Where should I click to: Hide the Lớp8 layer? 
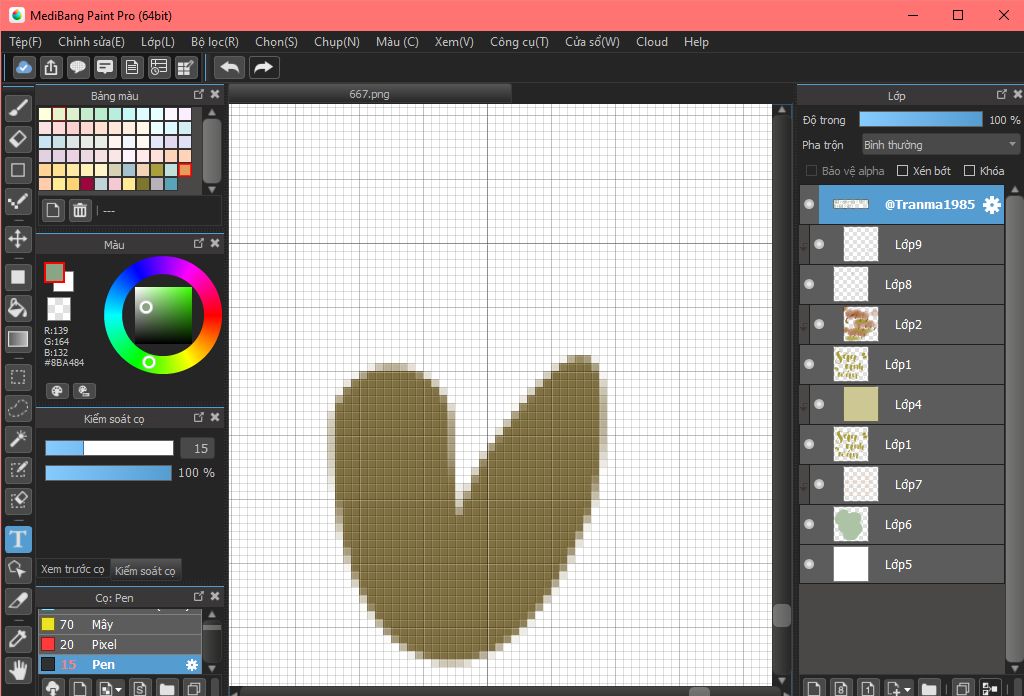(809, 284)
